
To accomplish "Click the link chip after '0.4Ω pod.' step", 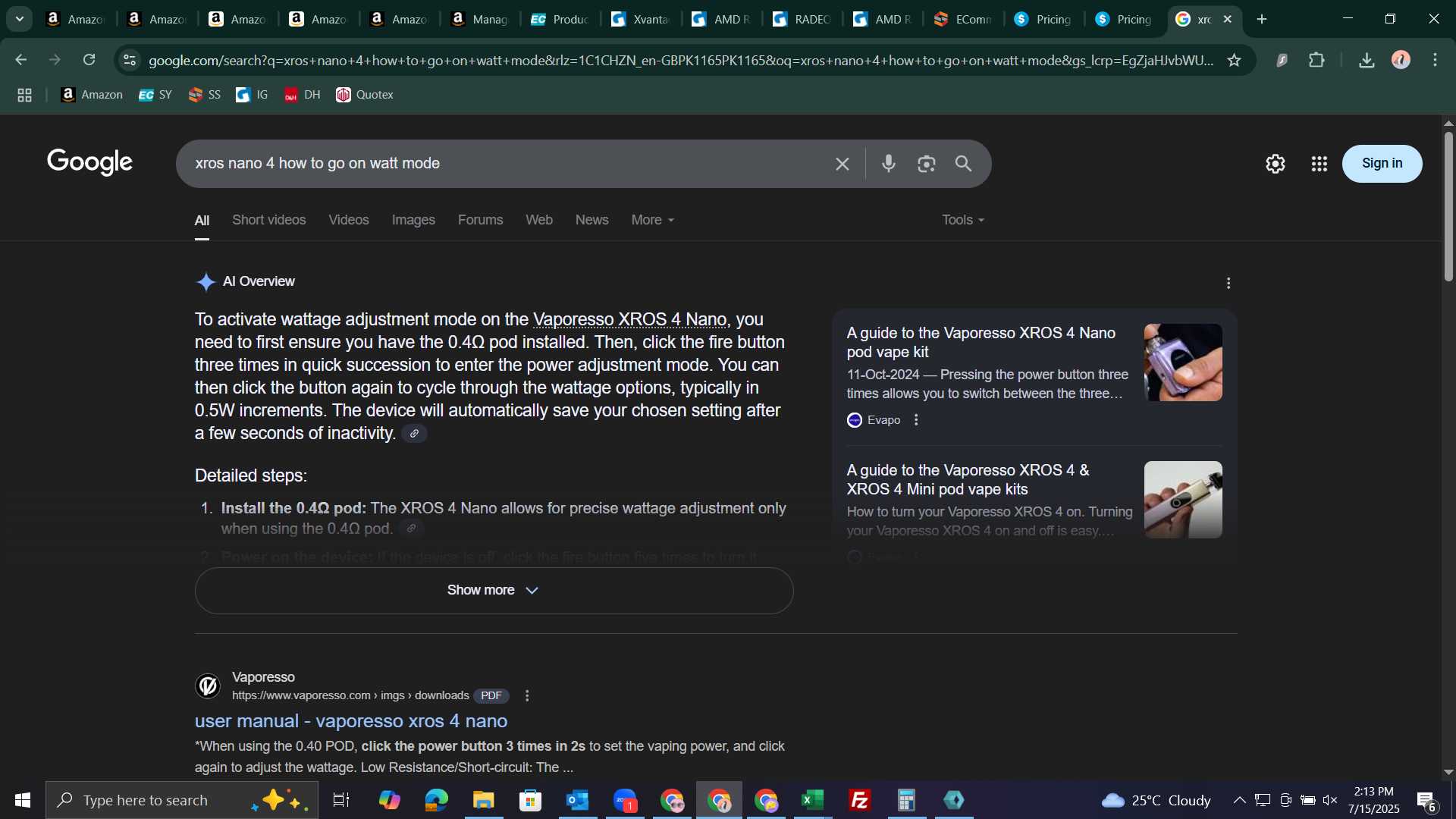I will click(x=411, y=529).
